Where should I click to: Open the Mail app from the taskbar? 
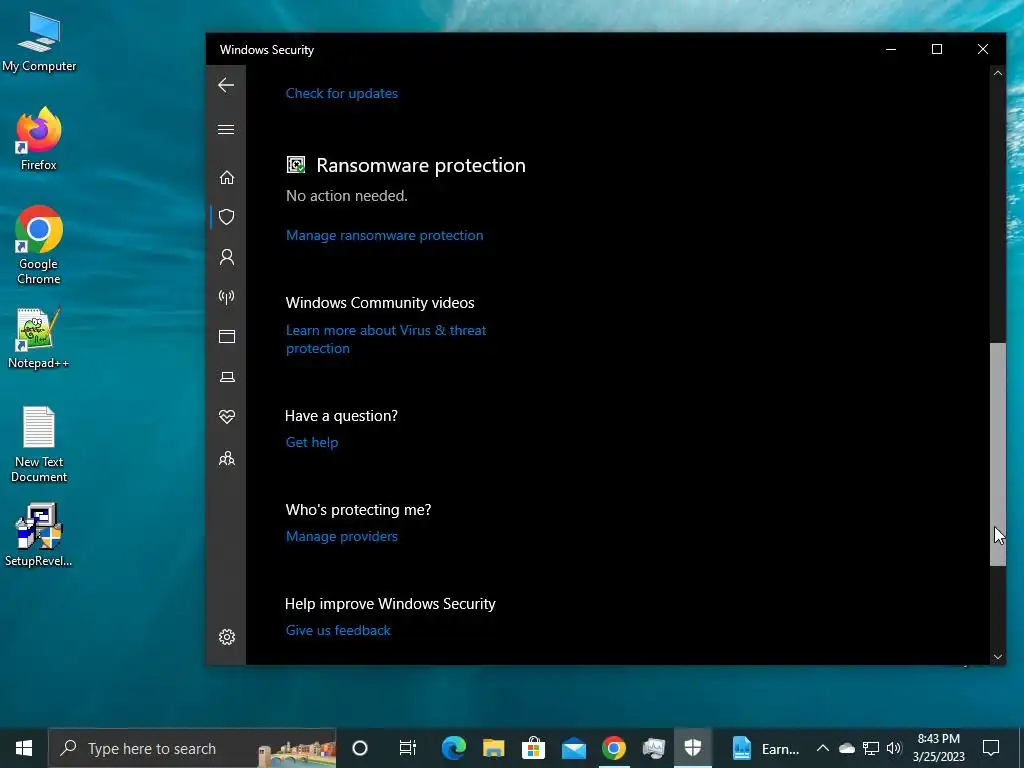(x=574, y=748)
